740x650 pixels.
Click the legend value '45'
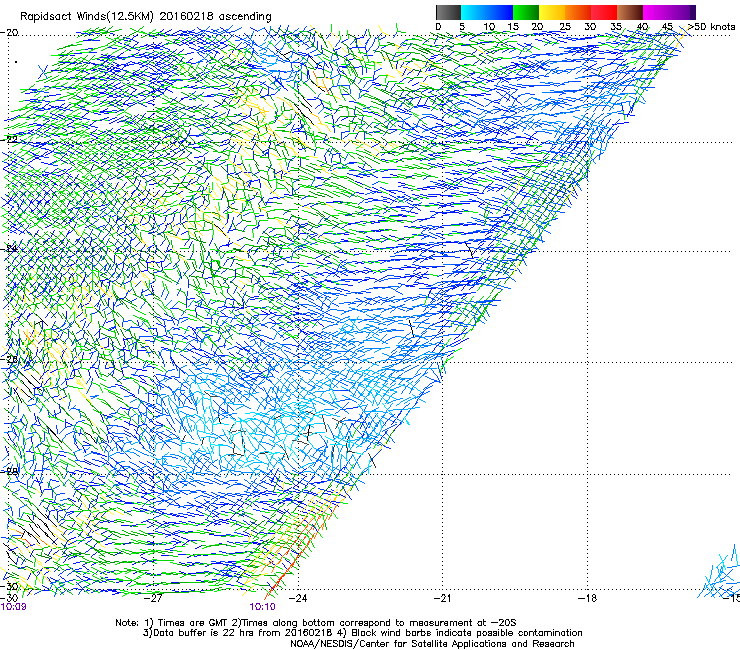click(x=667, y=26)
